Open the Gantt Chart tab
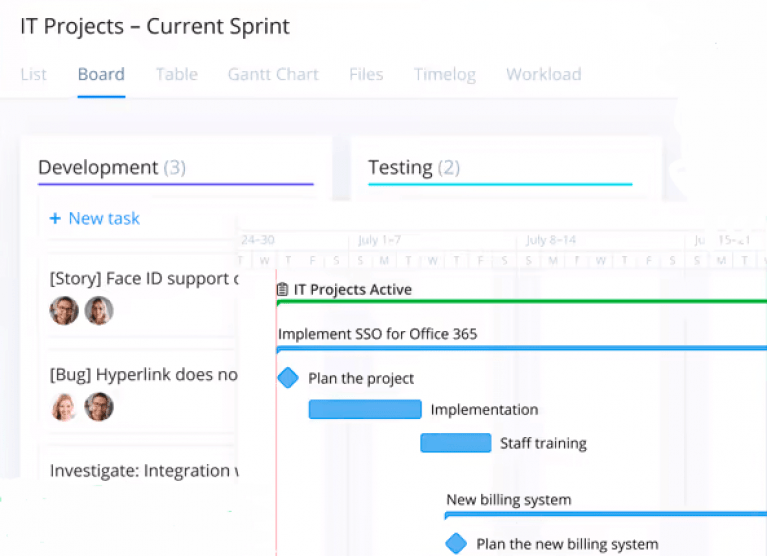 tap(273, 75)
